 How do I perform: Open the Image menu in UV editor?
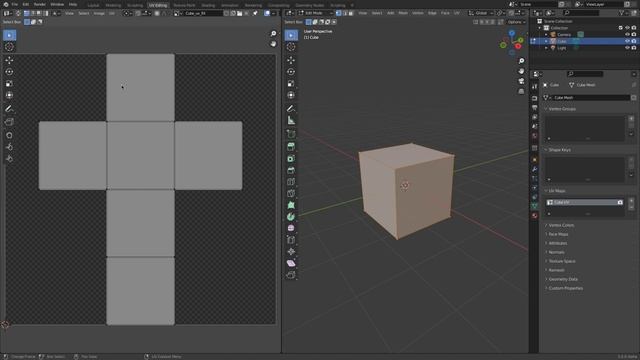(99, 13)
